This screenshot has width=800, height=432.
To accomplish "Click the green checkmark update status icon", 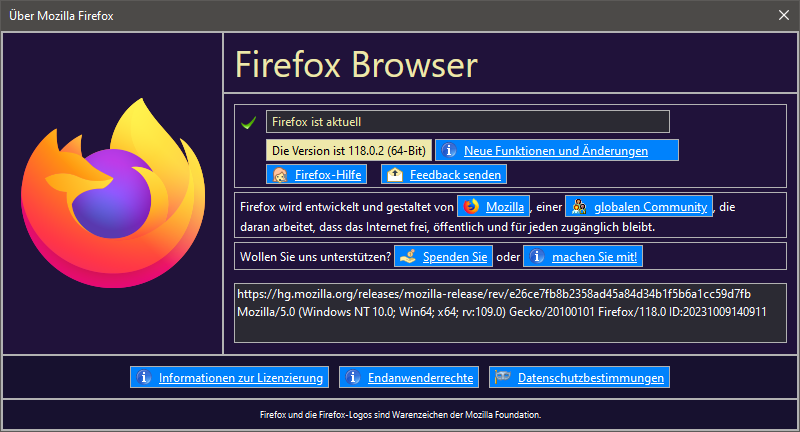I will (248, 122).
